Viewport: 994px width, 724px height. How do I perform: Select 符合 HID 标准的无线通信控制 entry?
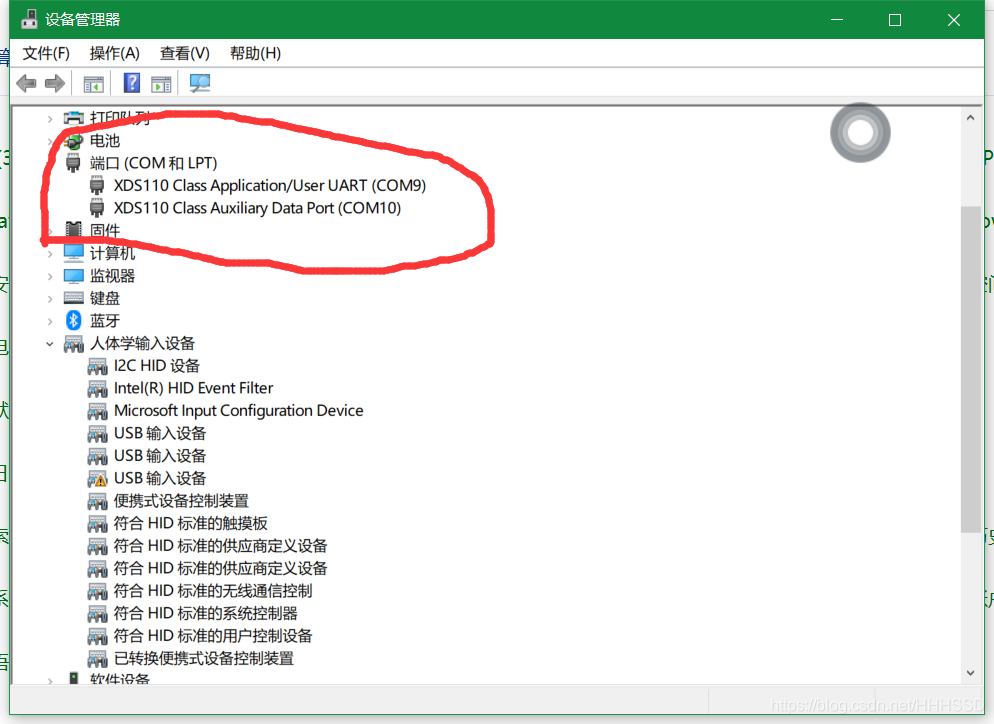tap(213, 591)
